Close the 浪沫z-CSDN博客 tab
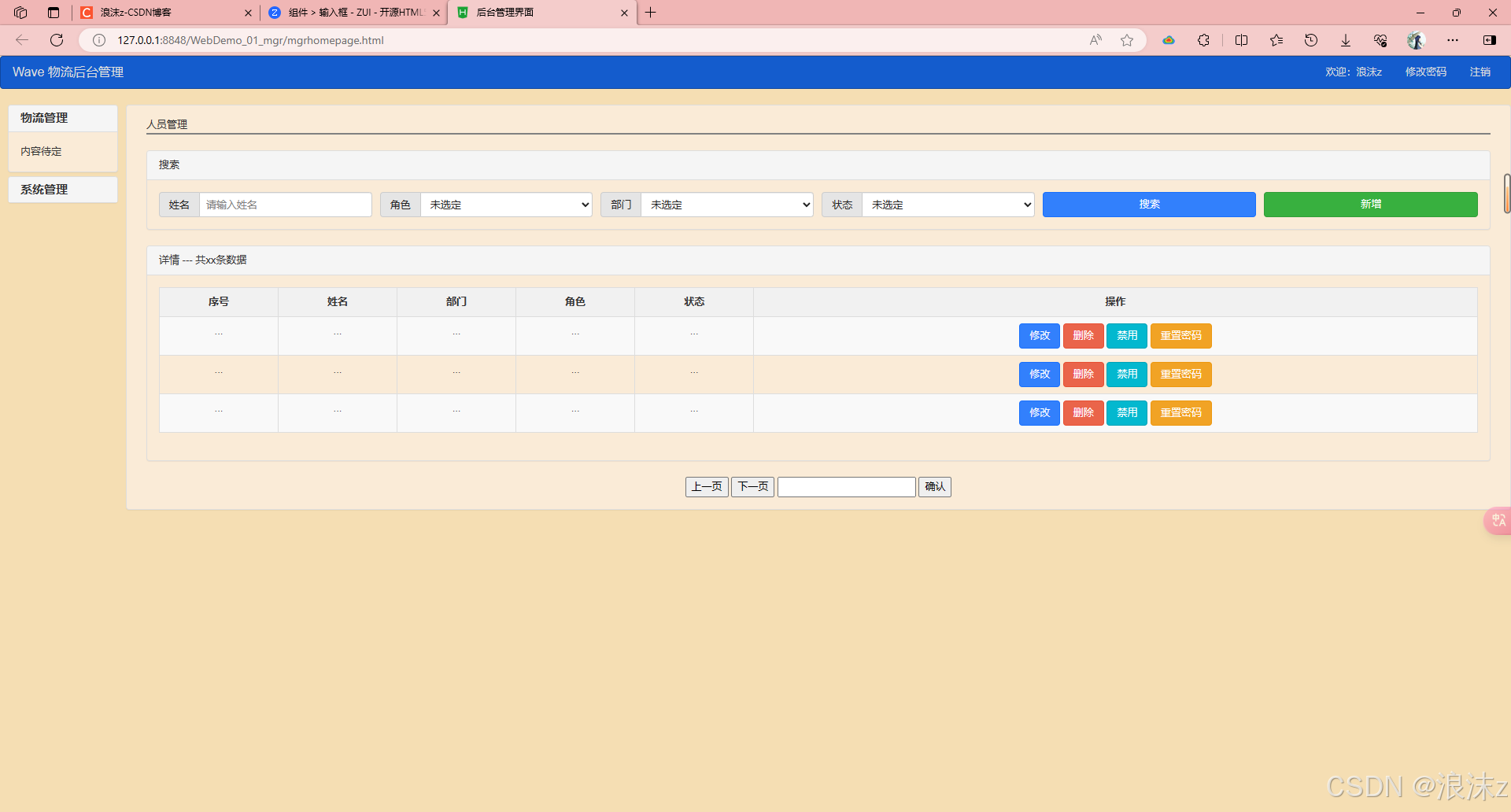The image size is (1511, 812). coord(248,13)
